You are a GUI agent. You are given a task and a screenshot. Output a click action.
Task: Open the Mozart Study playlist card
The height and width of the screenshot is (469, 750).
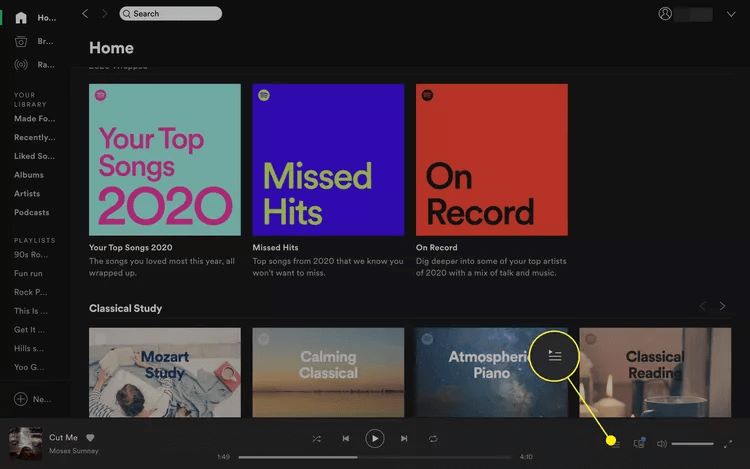tap(165, 372)
